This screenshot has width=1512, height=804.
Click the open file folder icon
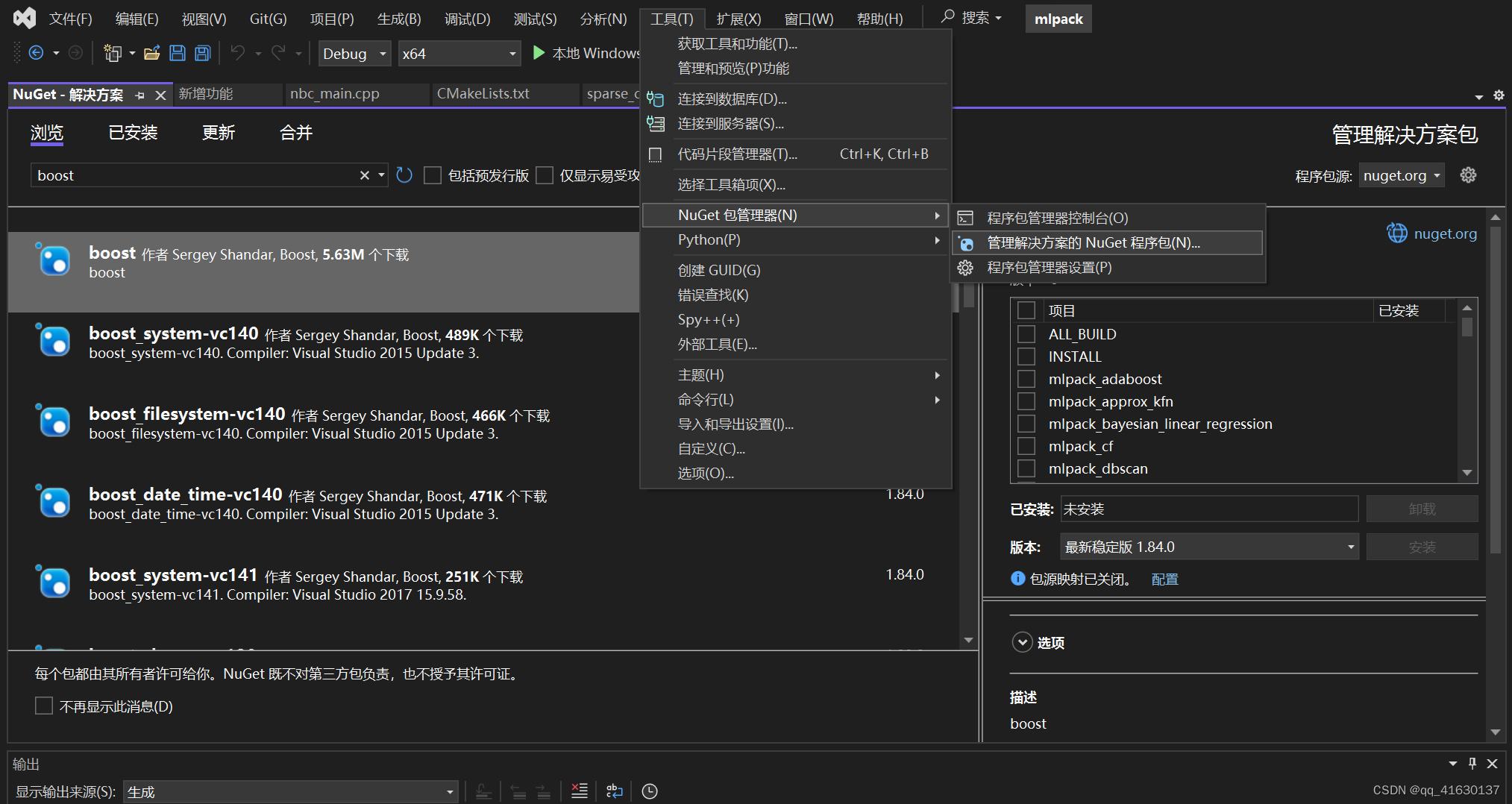(152, 53)
